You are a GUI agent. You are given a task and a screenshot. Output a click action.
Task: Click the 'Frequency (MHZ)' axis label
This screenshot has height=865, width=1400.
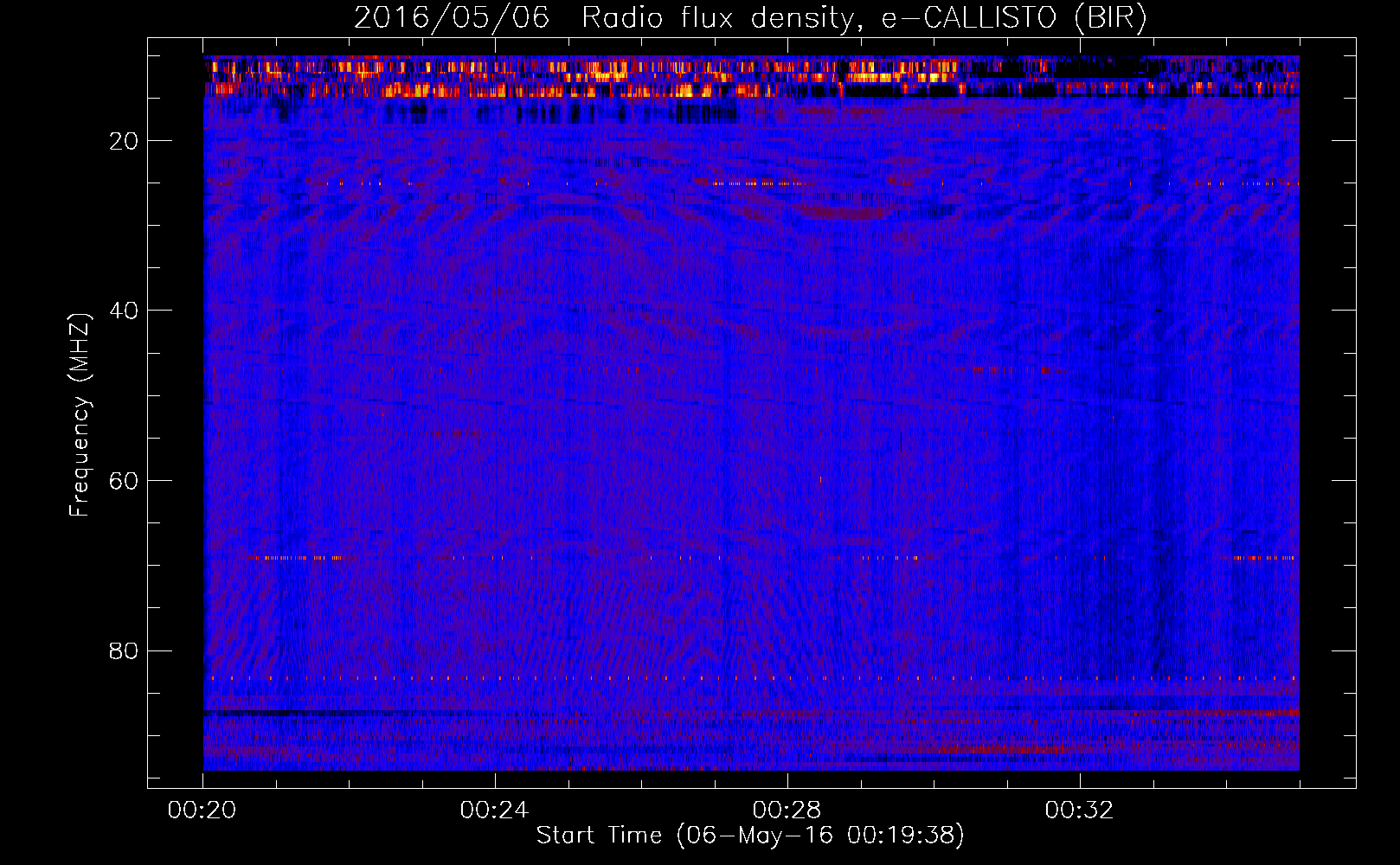80,415
